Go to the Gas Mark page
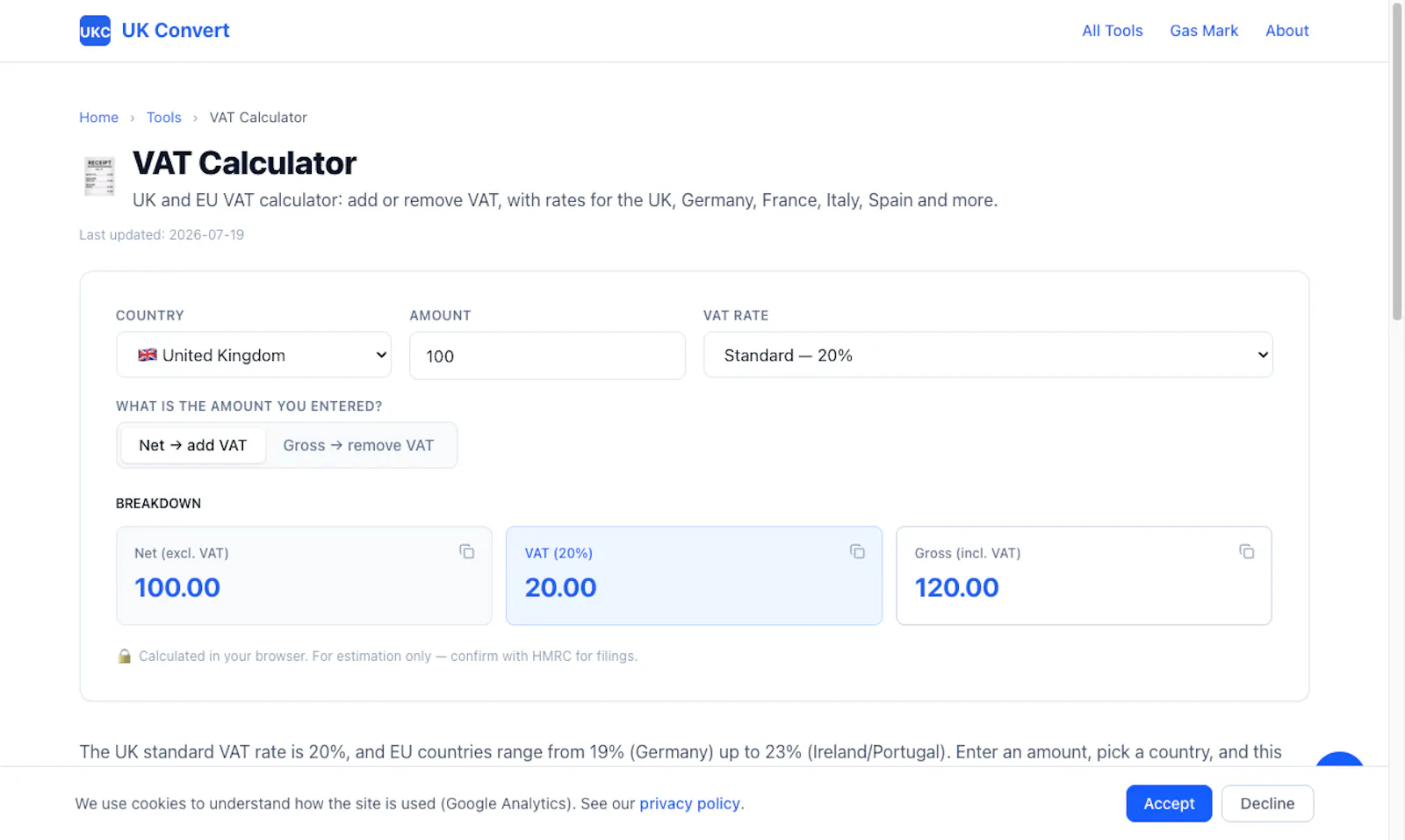The height and width of the screenshot is (840, 1405). pyautogui.click(x=1204, y=31)
